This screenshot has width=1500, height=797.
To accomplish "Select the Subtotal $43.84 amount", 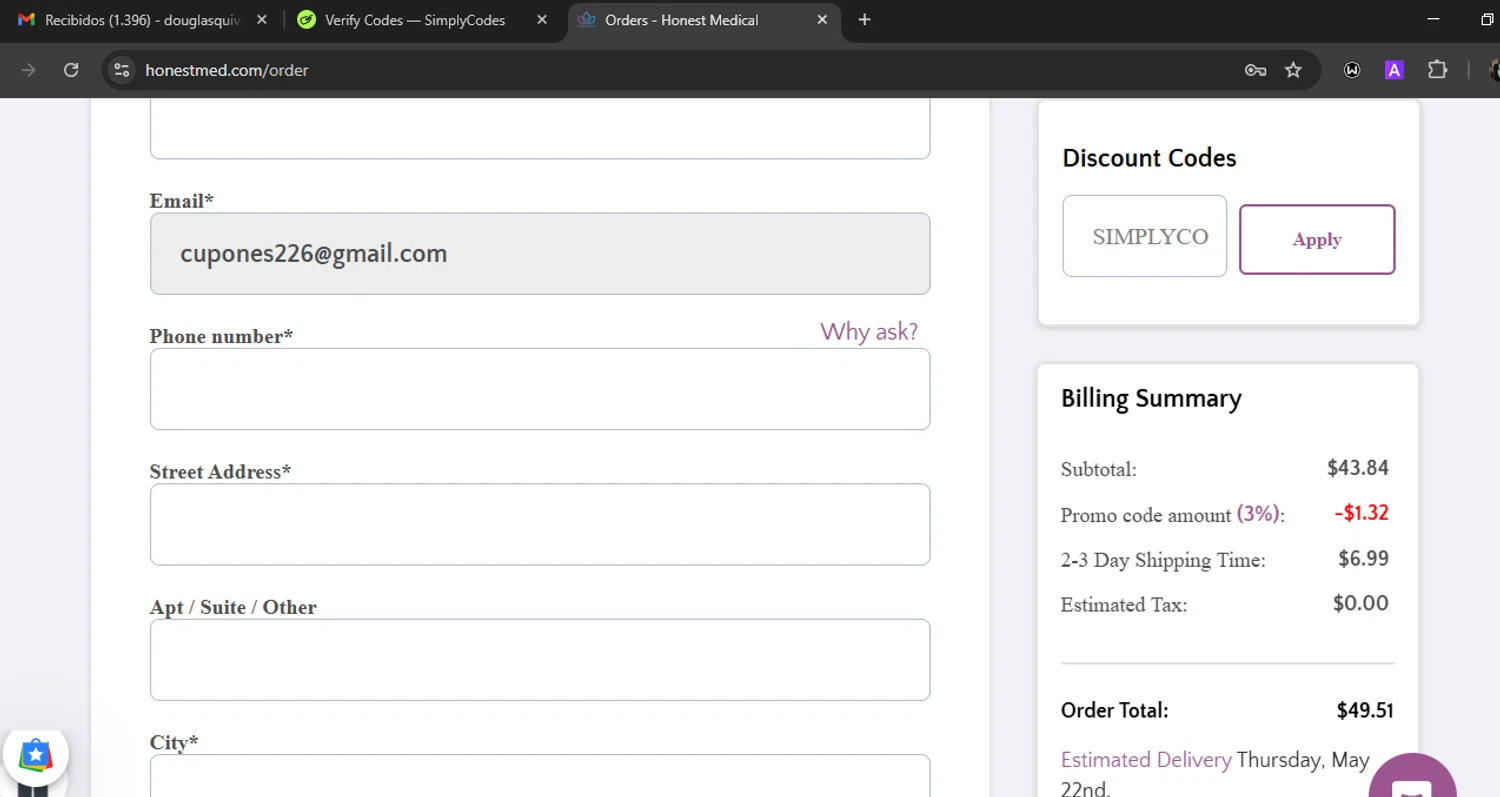I will pos(1357,468).
